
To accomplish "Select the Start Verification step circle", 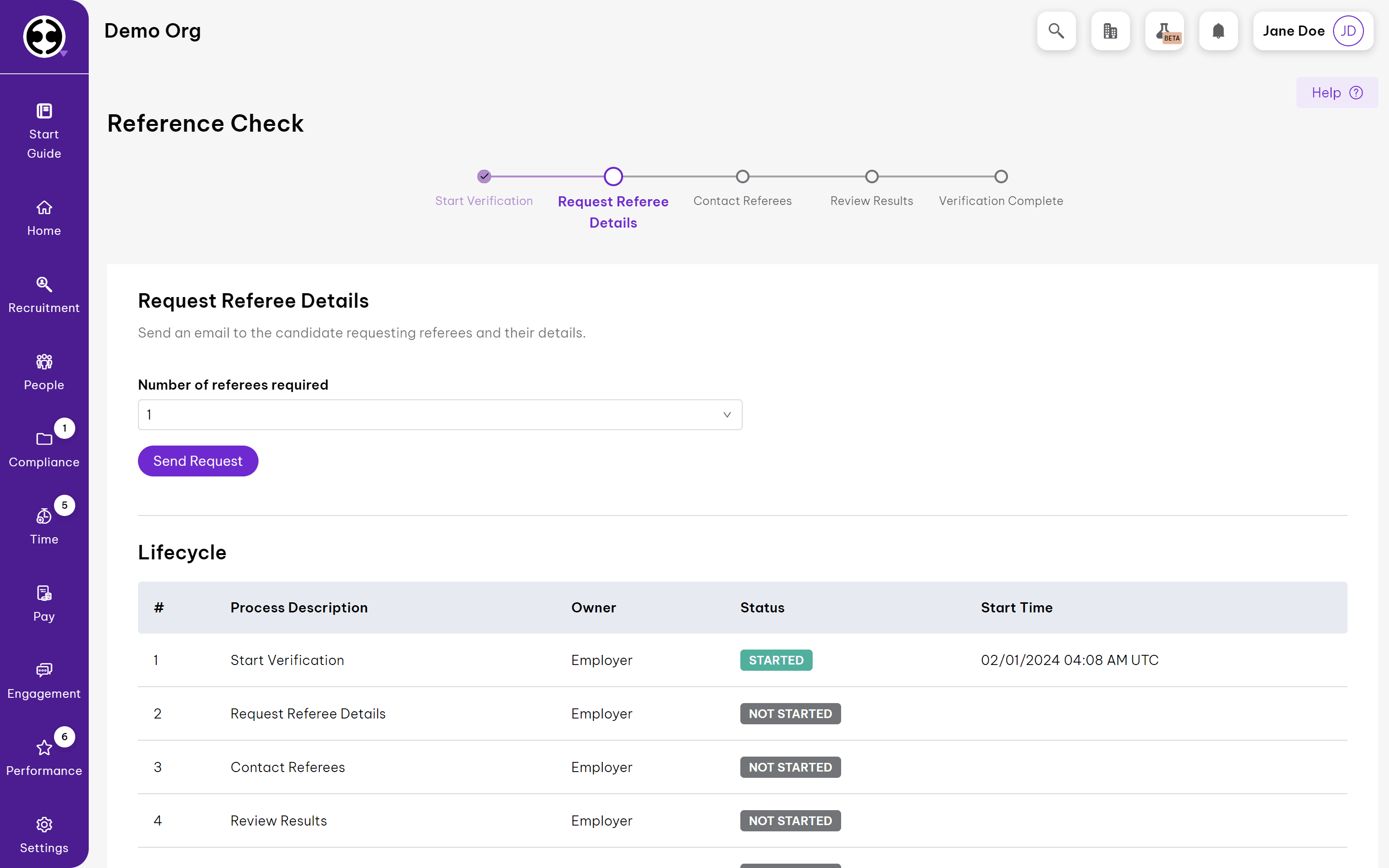I will click(x=484, y=176).
